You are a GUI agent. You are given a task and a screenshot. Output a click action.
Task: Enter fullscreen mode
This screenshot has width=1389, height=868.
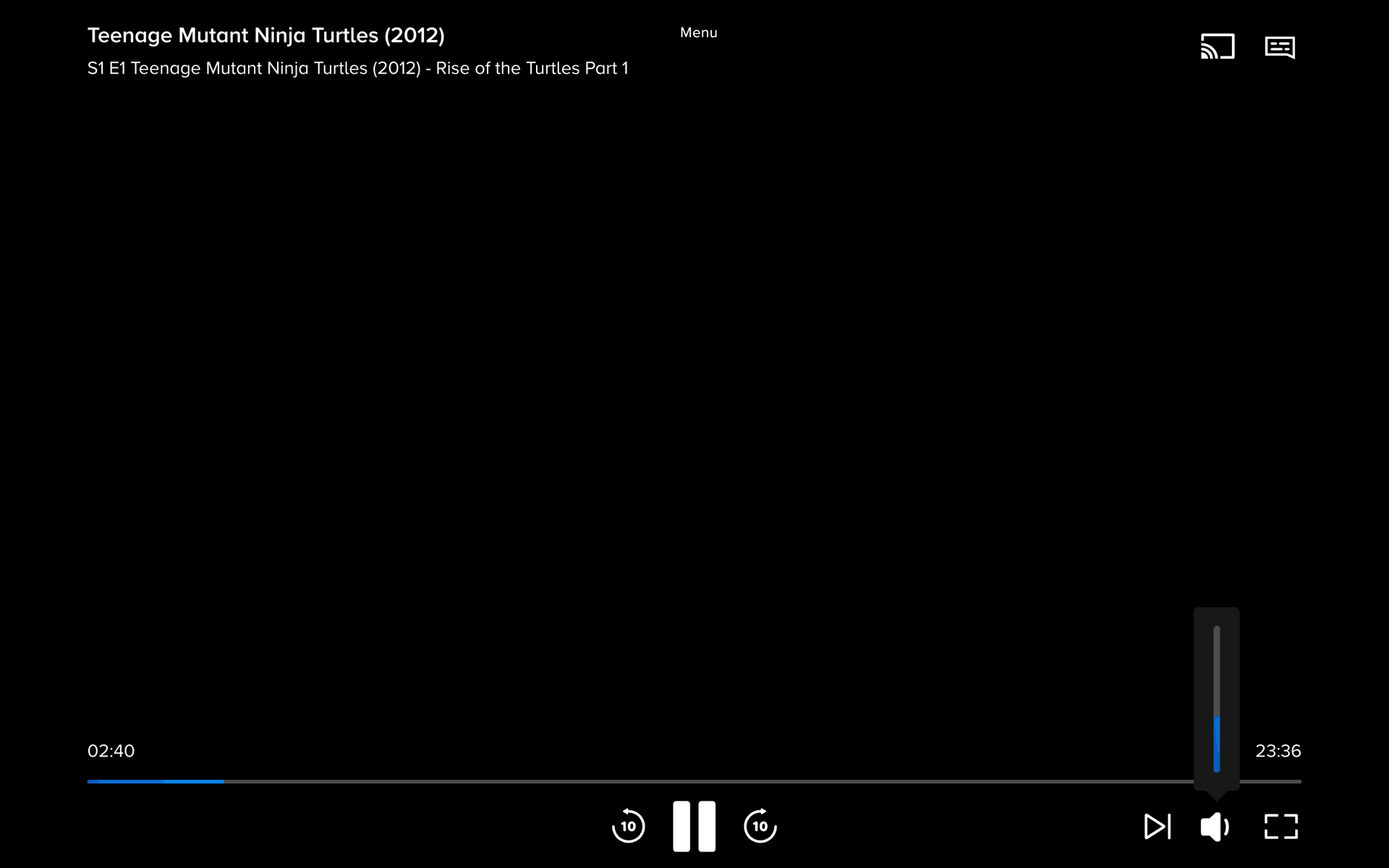(x=1281, y=826)
